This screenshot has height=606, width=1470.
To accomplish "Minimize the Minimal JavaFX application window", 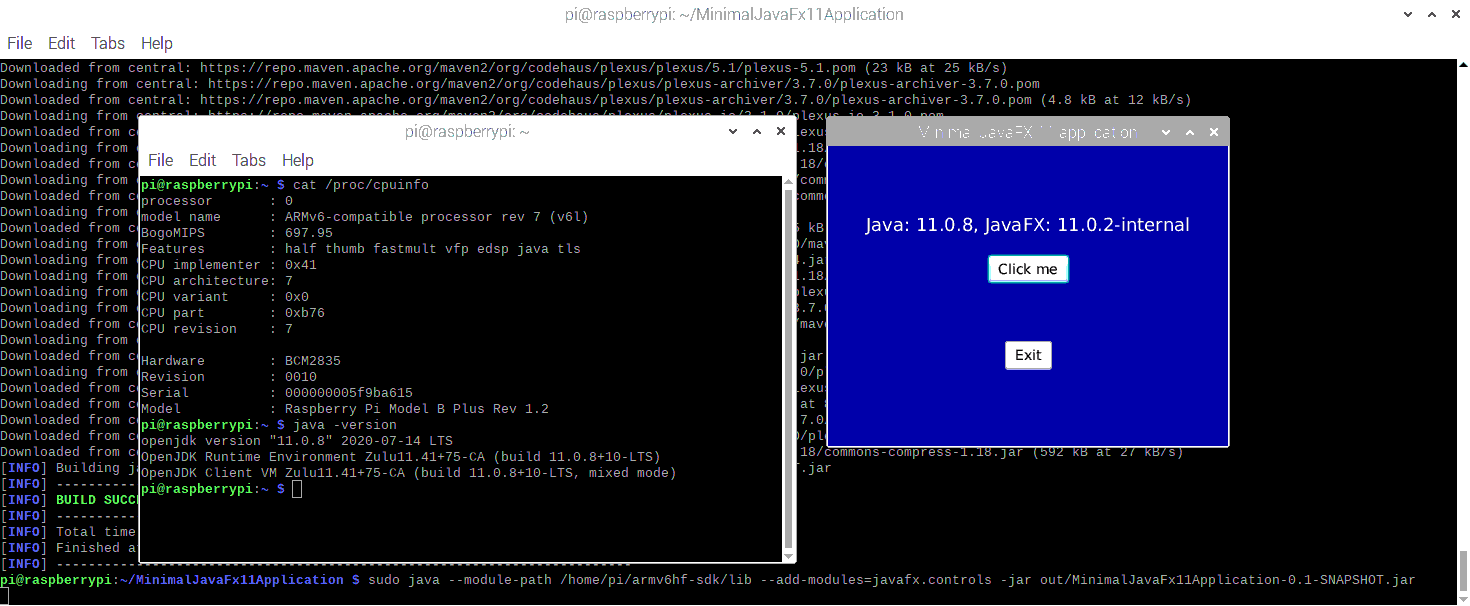I will coord(1166,133).
